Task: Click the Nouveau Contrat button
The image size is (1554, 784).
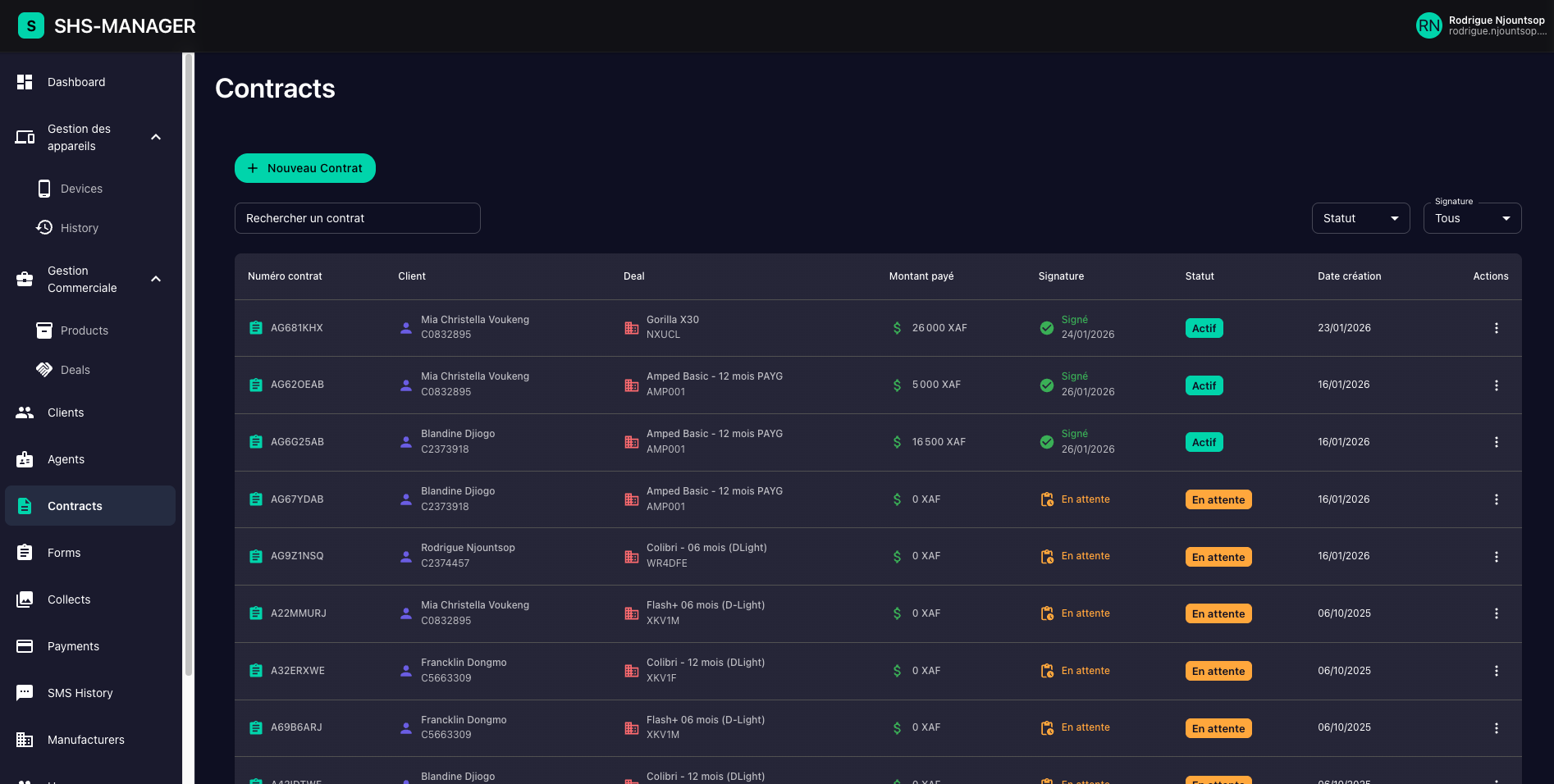Action: tap(305, 168)
